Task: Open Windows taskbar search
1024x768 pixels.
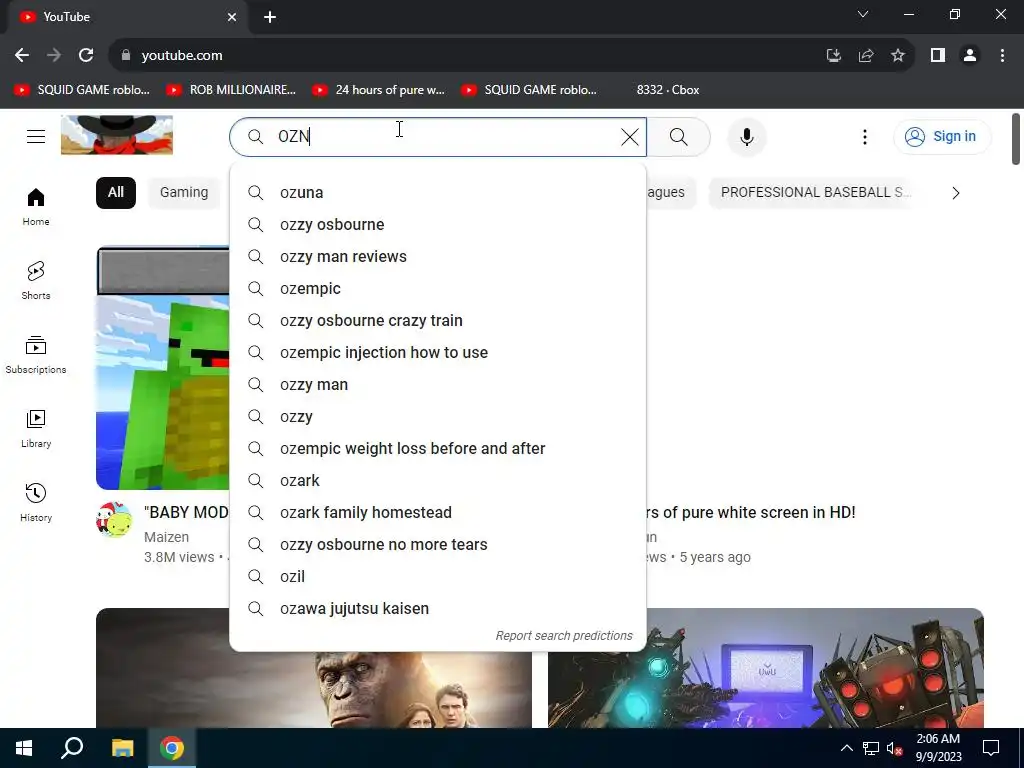Action: 72,748
